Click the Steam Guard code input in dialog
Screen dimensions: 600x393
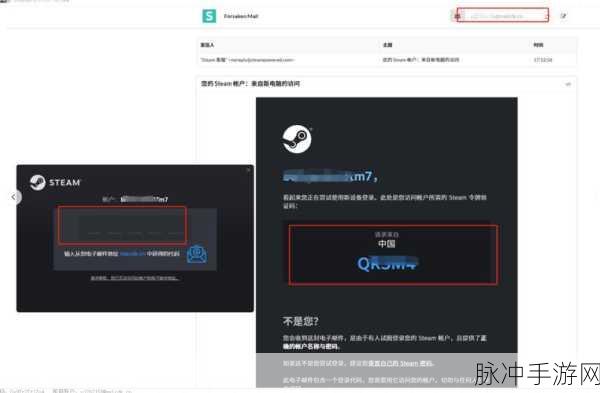122,225
